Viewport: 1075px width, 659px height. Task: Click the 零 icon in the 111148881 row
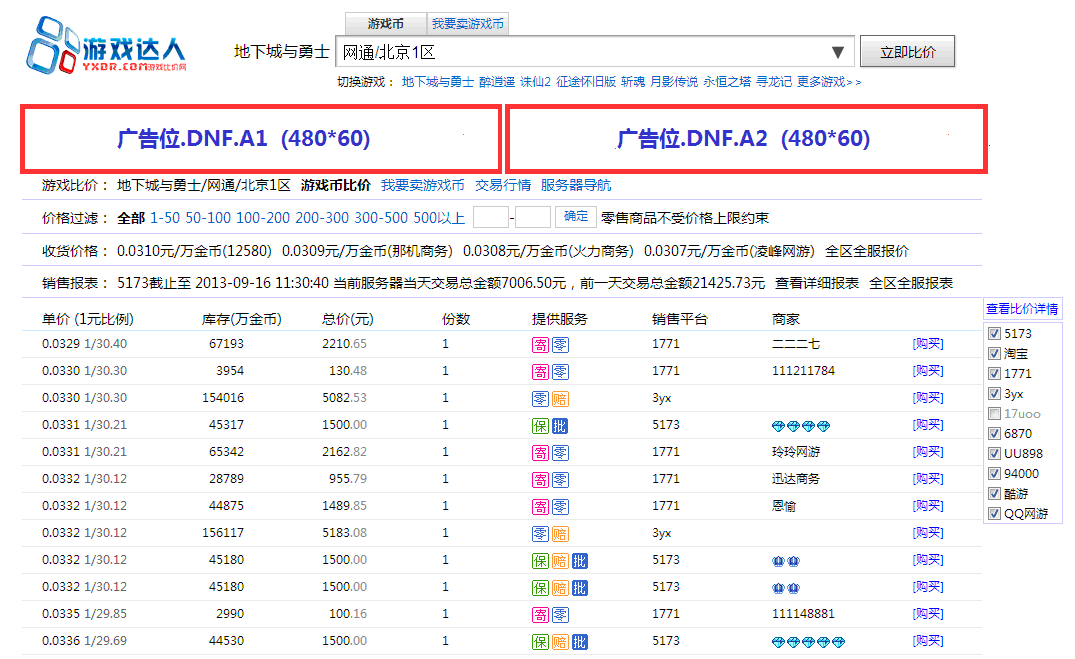pyautogui.click(x=560, y=615)
